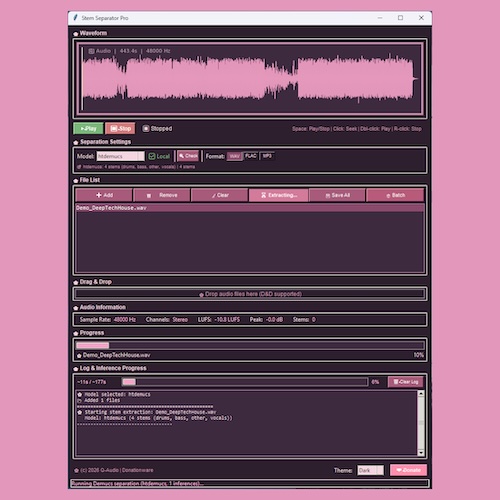Click the Check model button

click(x=188, y=156)
